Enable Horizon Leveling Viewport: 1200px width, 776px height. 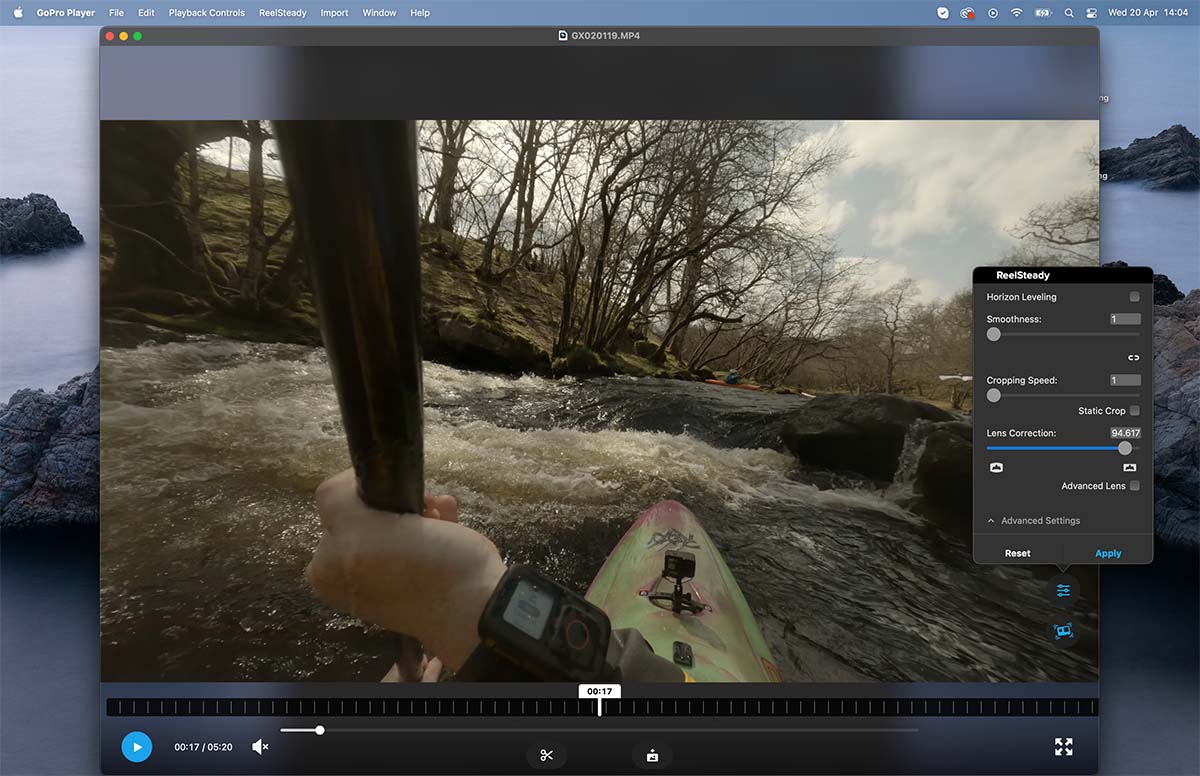(x=1135, y=296)
